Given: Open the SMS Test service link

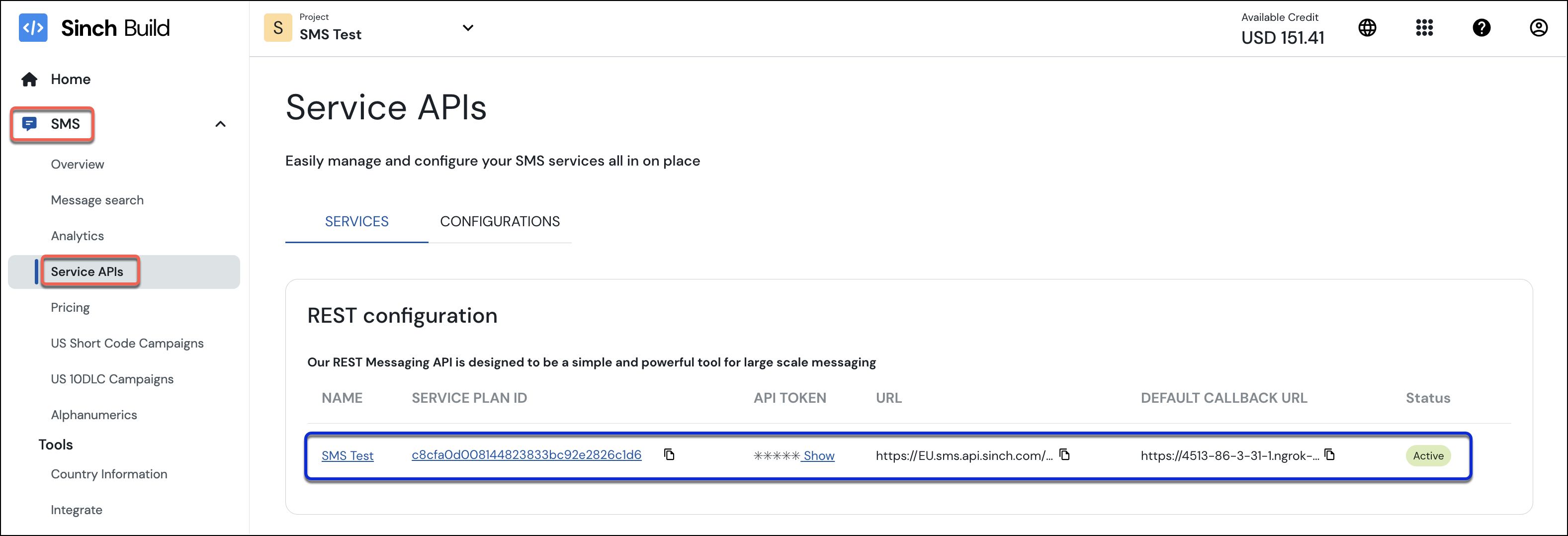Looking at the screenshot, I should (348, 455).
